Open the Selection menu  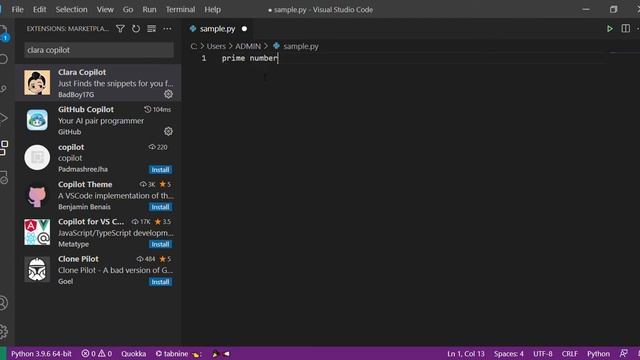71,9
